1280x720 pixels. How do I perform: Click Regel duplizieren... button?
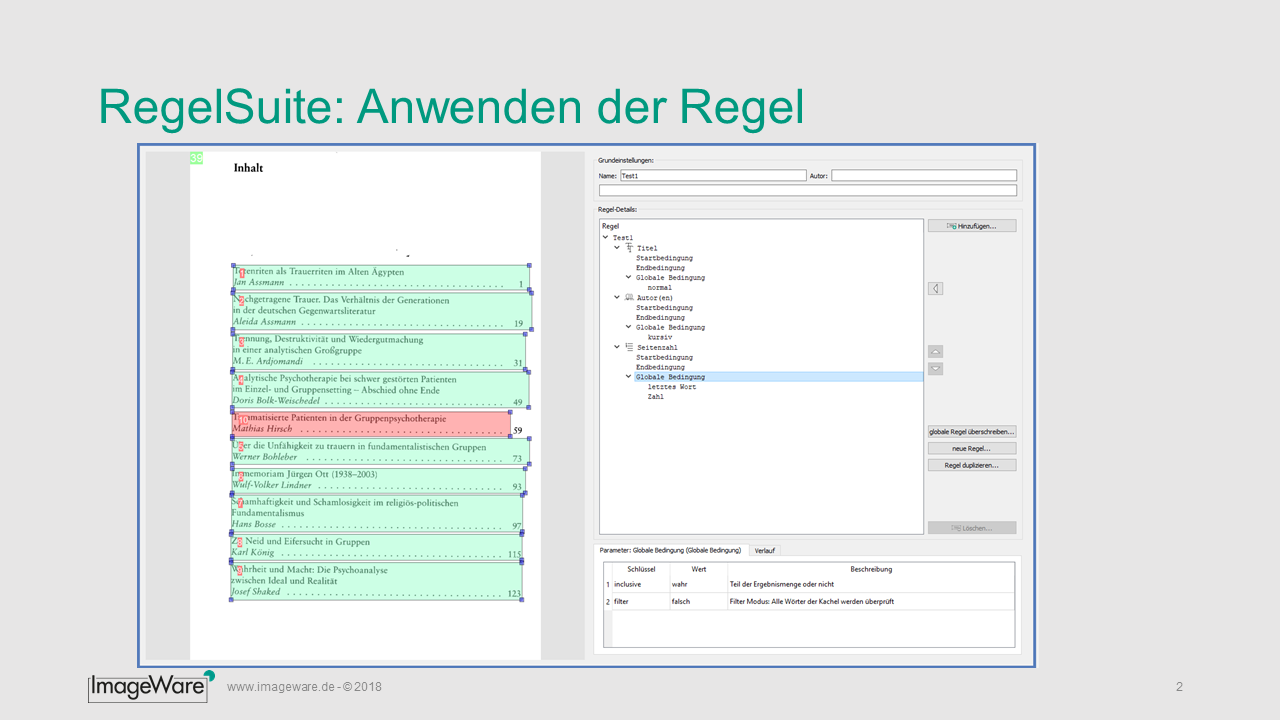click(971, 466)
